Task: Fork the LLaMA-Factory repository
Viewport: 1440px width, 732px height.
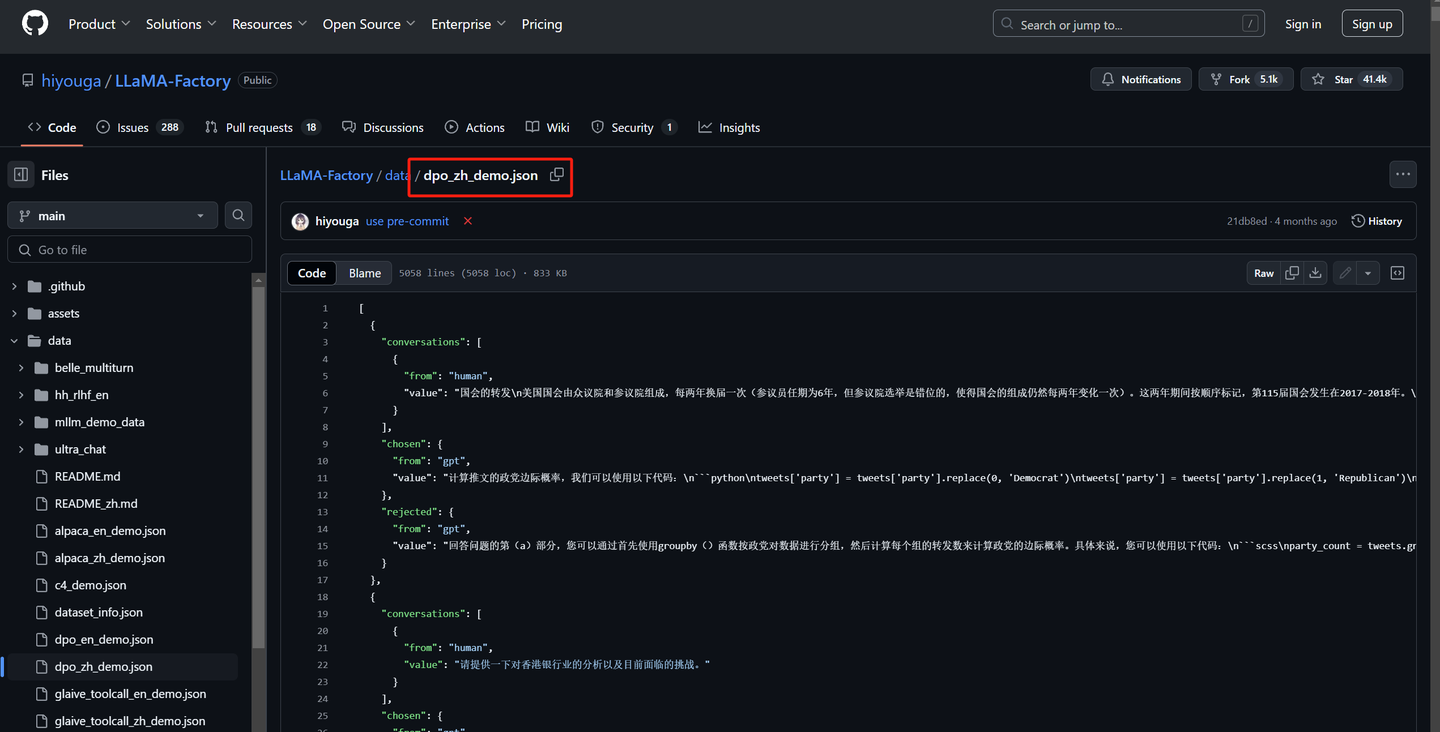Action: (1246, 79)
